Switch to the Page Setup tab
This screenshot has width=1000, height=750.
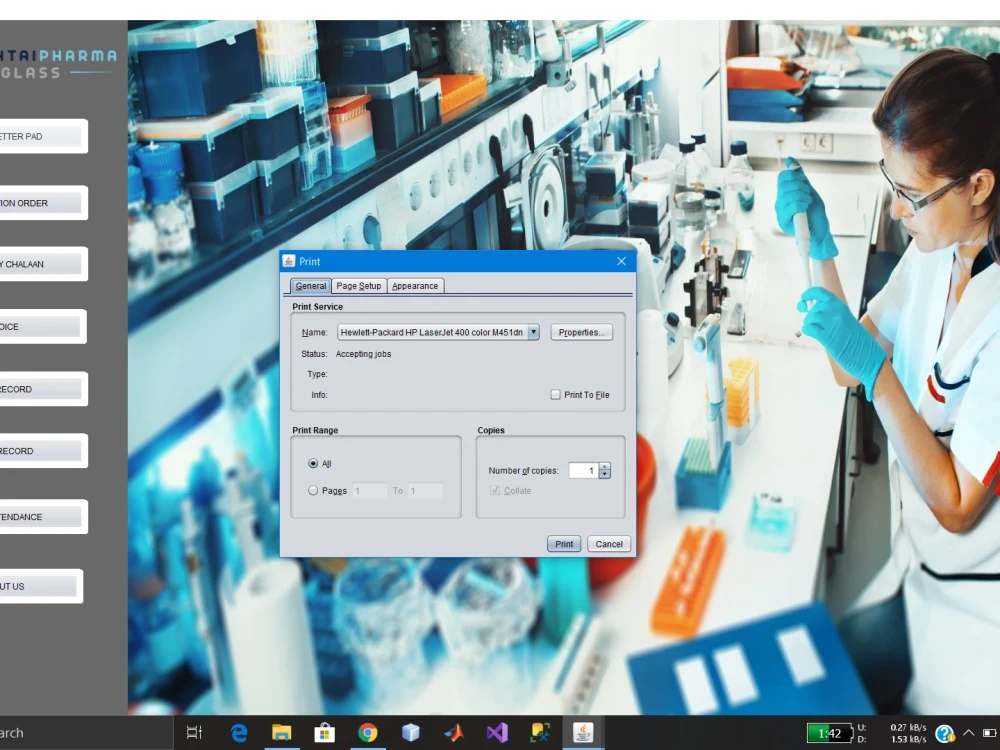tap(358, 285)
